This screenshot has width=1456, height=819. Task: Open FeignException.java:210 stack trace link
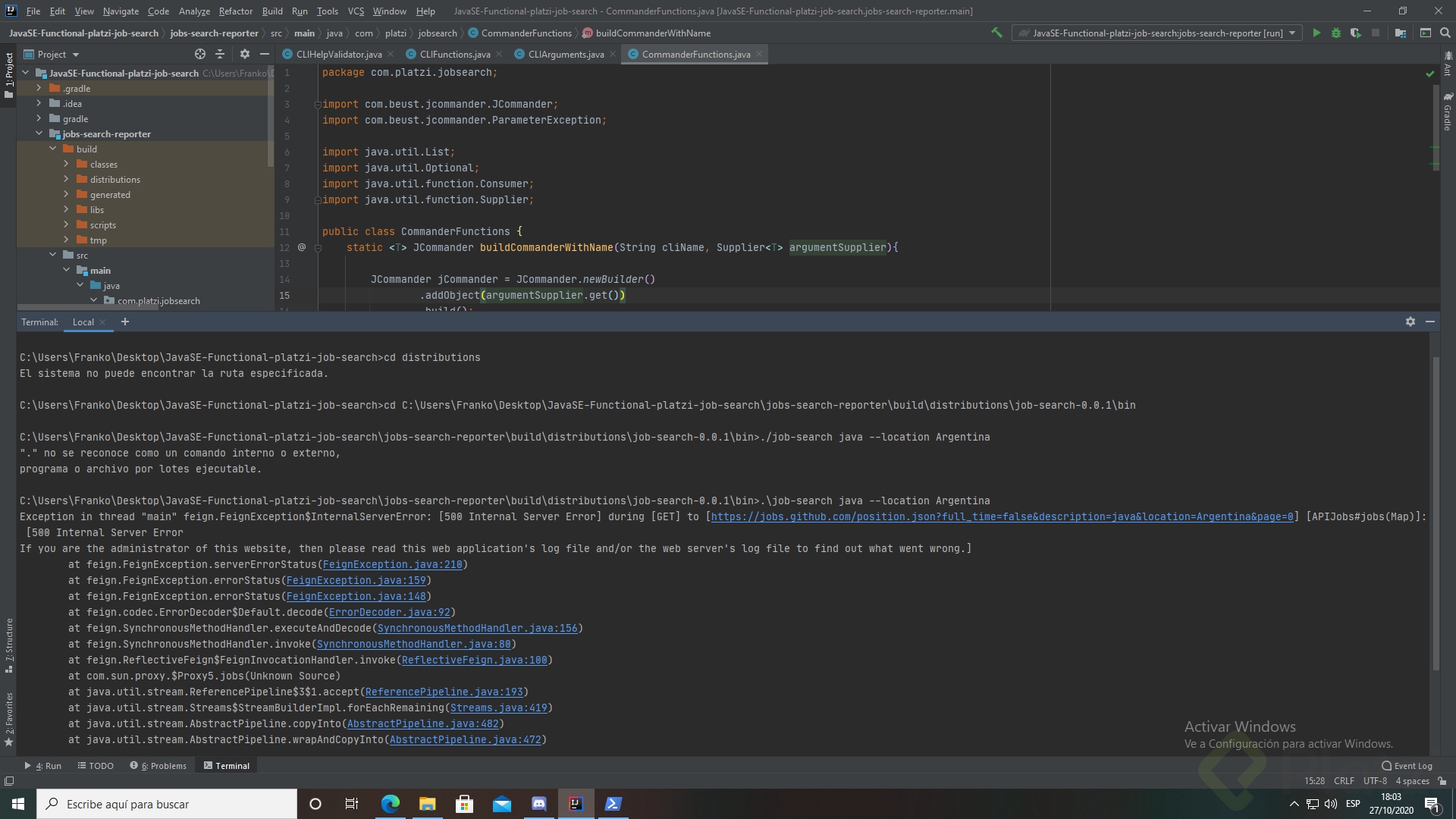pos(392,564)
